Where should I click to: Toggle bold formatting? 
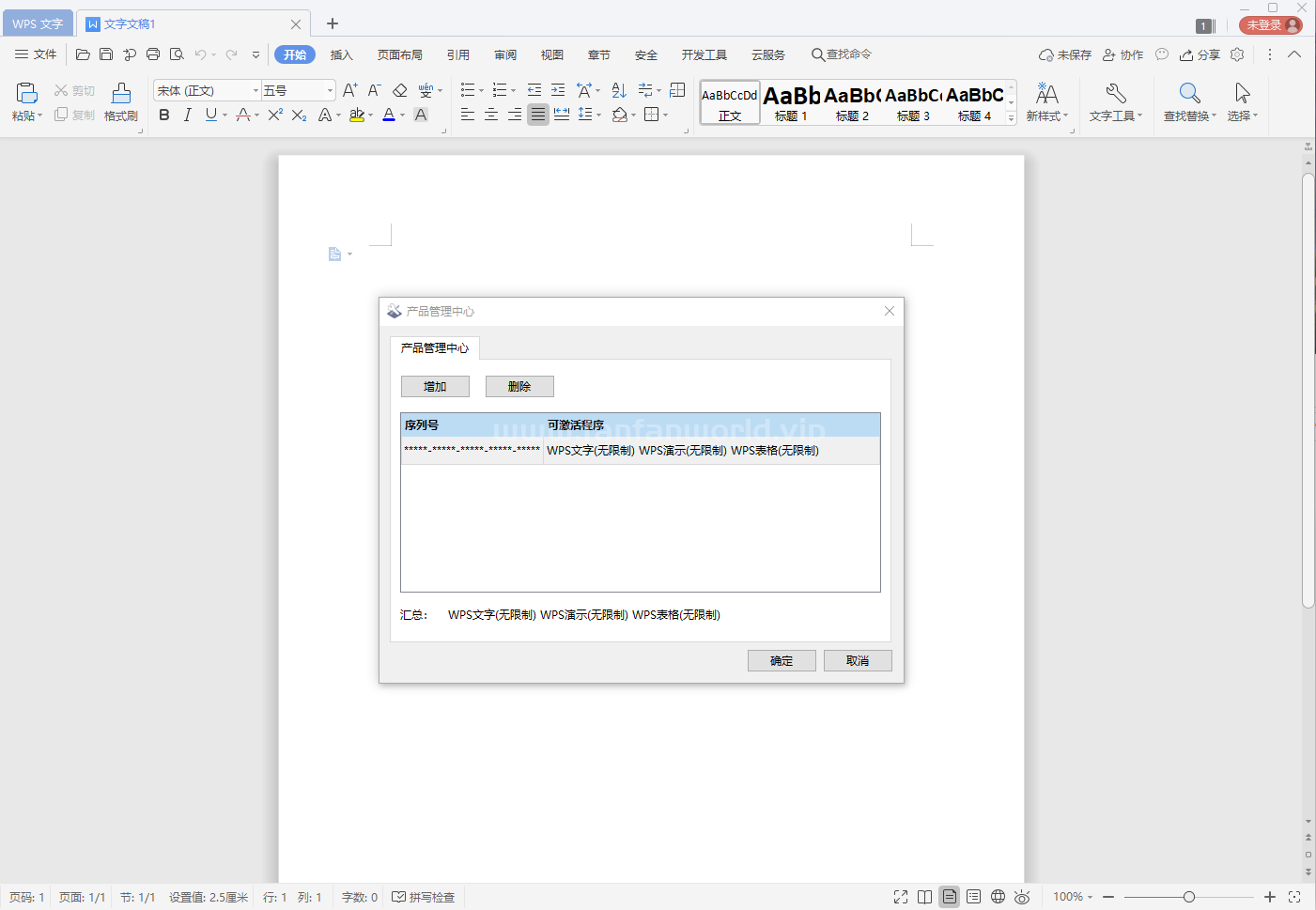(164, 115)
